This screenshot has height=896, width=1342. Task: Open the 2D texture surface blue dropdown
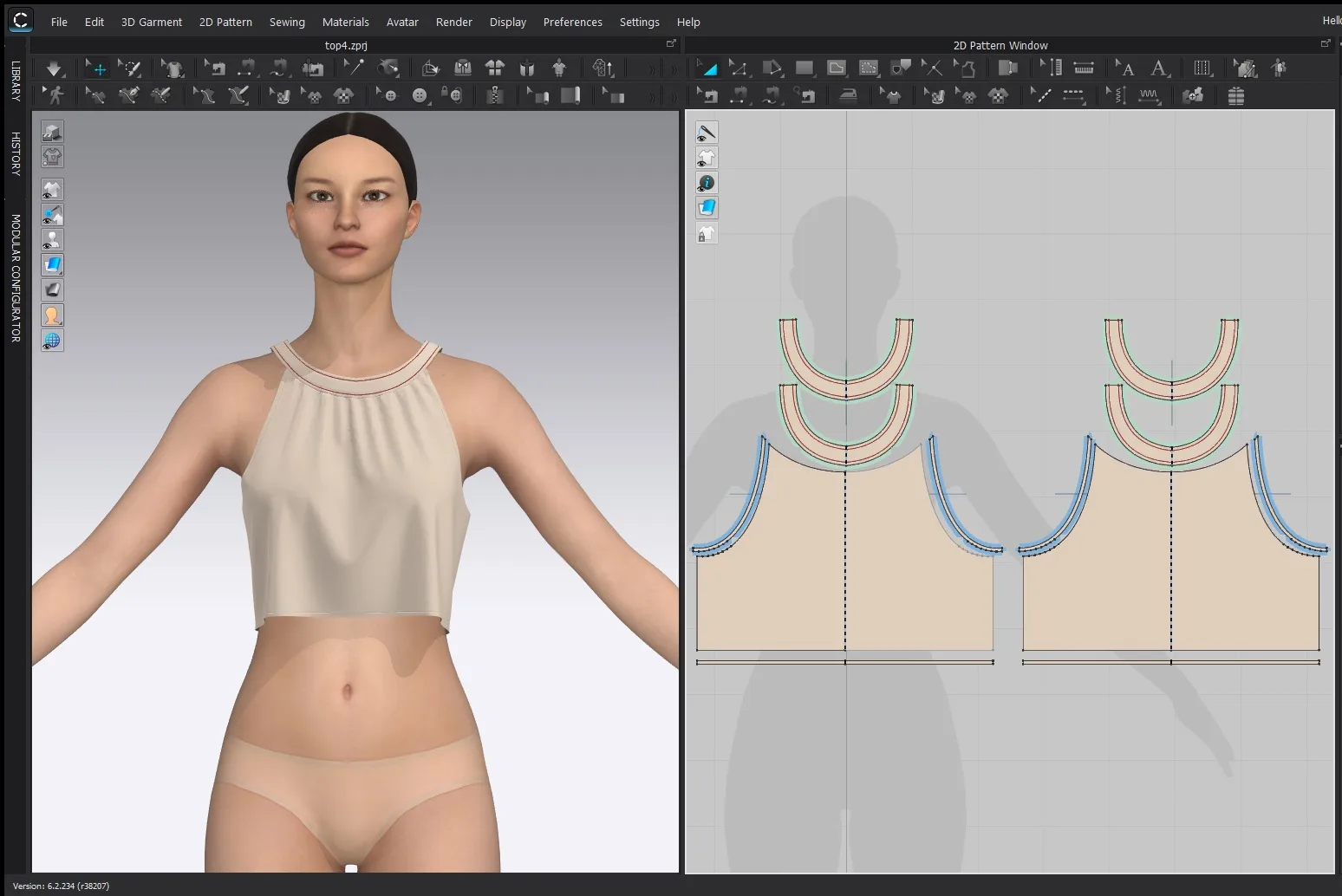(x=707, y=208)
